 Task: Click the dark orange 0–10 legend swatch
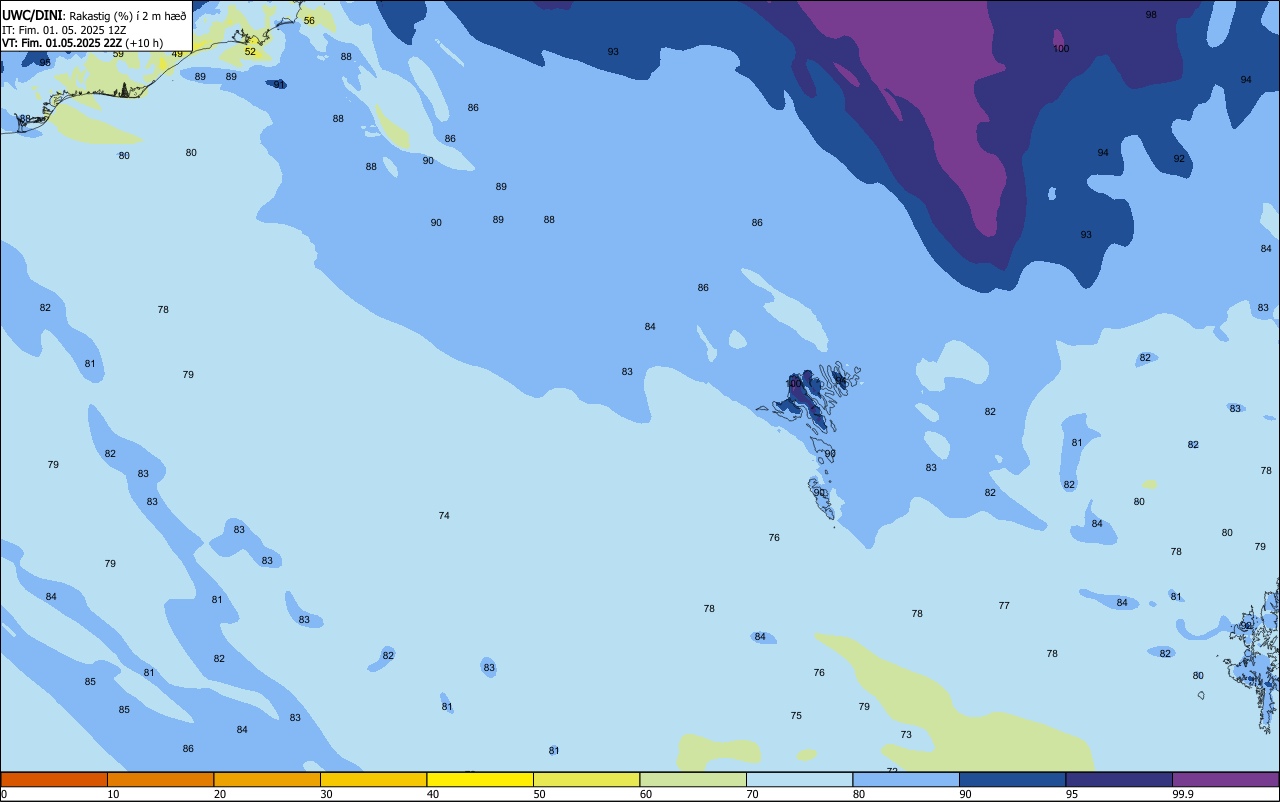(54, 779)
